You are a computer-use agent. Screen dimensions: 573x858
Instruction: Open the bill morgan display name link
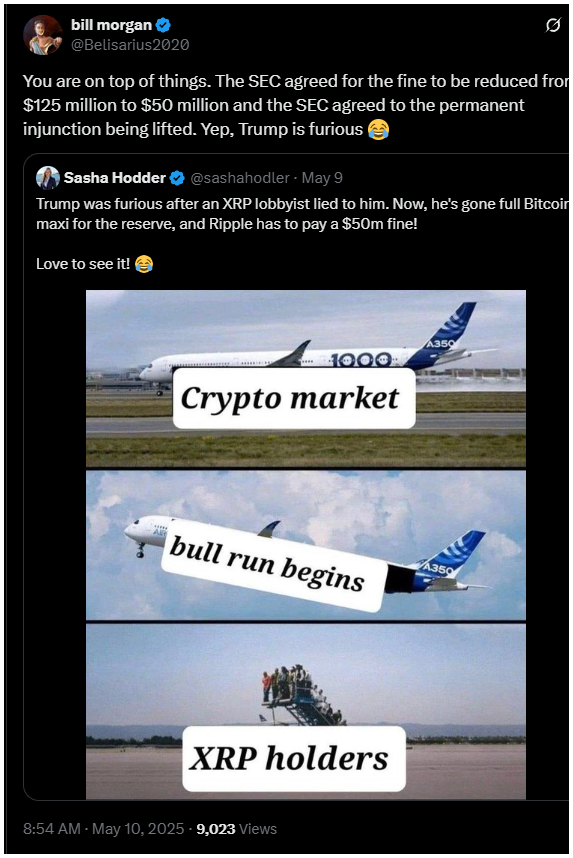[111, 25]
